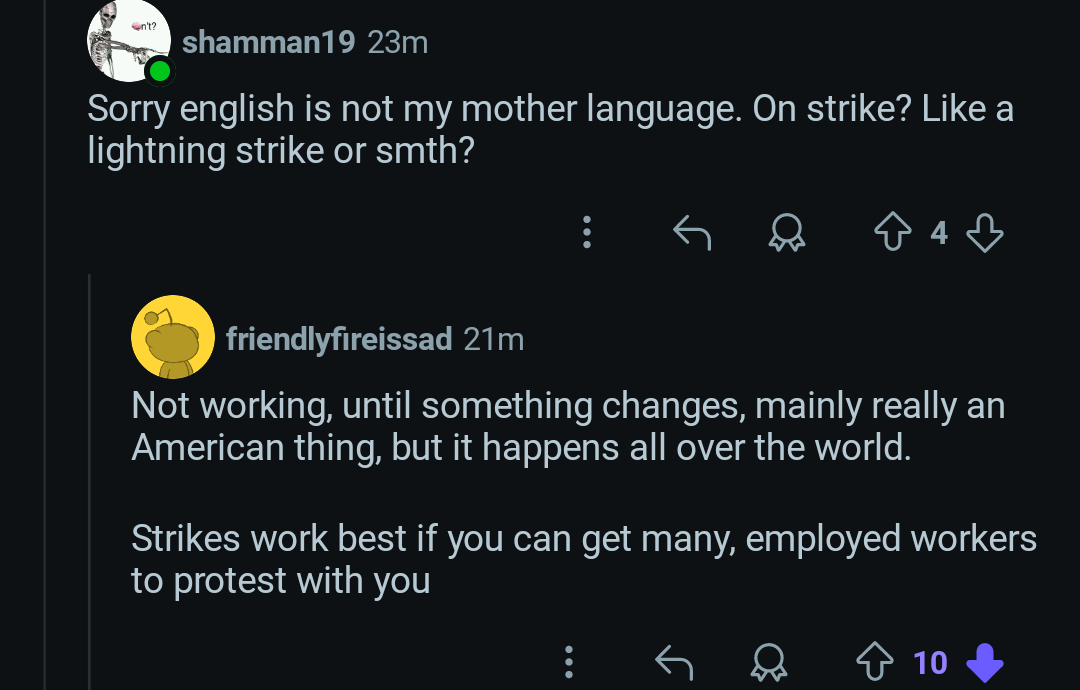Viewport: 1080px width, 690px height.
Task: Open shamman19's profile via username
Action: click(x=268, y=43)
